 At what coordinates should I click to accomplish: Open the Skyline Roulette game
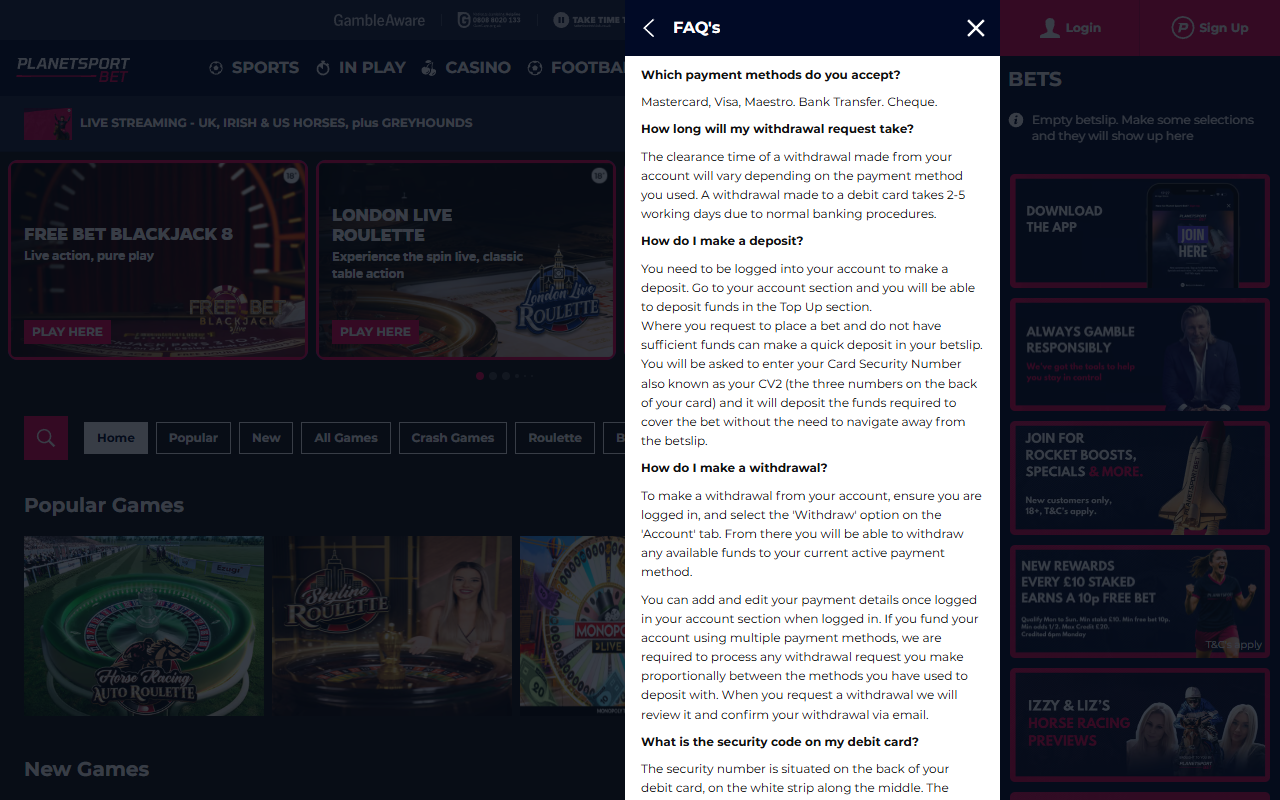(x=392, y=626)
